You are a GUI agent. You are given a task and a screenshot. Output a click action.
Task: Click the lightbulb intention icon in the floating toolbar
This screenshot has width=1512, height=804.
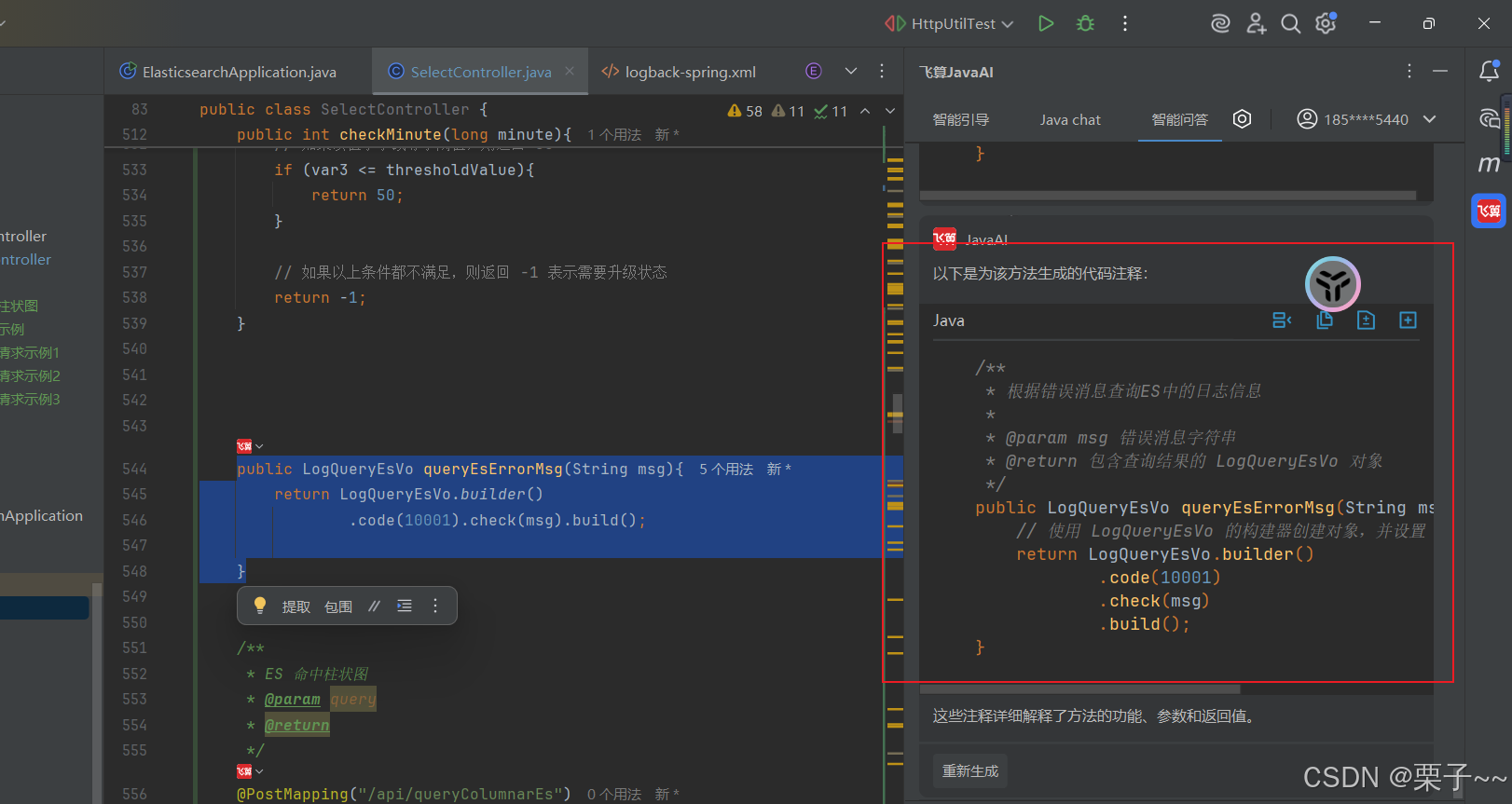coord(260,606)
